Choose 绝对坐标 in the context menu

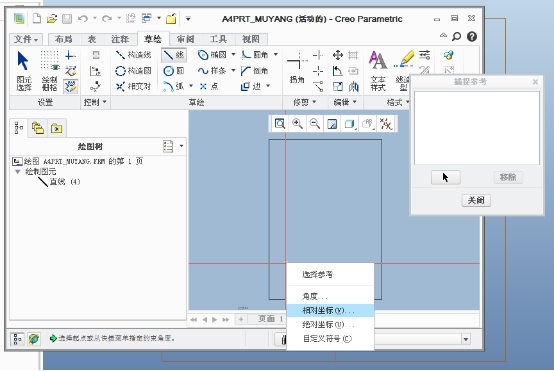330,325
